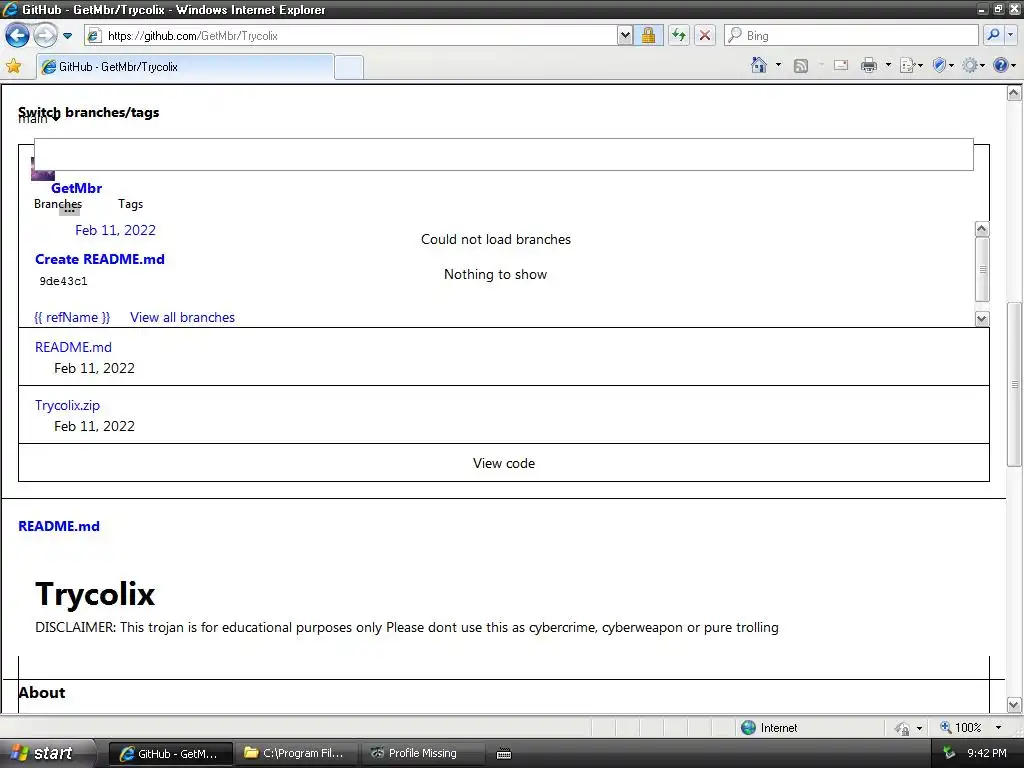Click the Print printer icon
Screen dimensions: 1024x768
[x=869, y=65]
